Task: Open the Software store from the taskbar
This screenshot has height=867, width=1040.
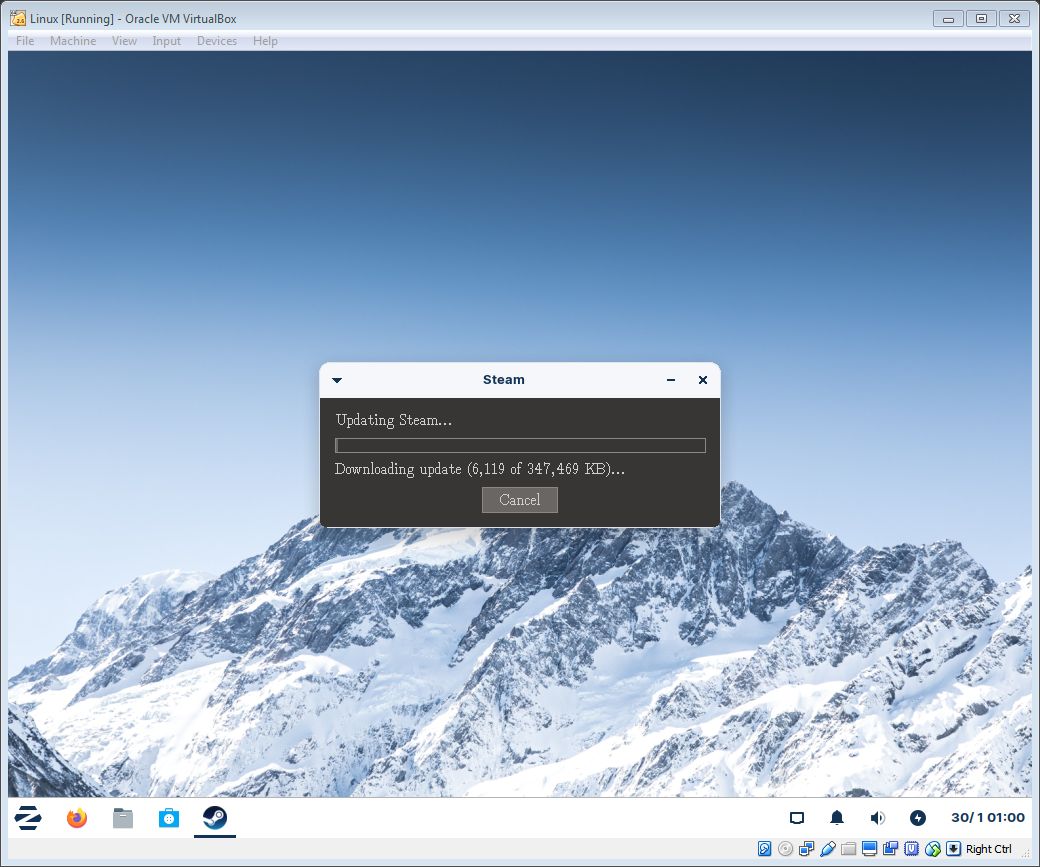Action: [168, 818]
